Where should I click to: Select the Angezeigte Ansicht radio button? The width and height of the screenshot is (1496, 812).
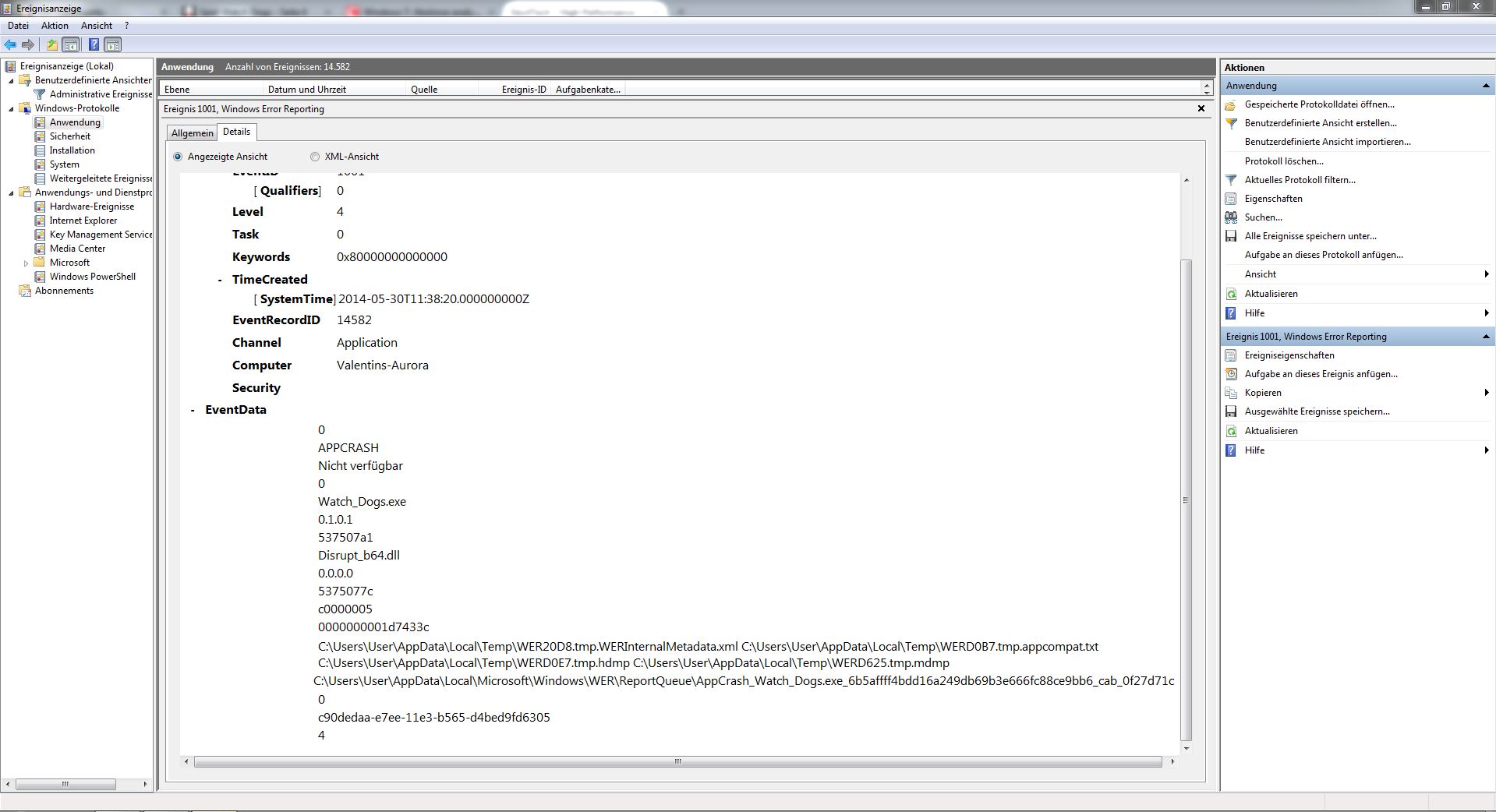click(178, 157)
